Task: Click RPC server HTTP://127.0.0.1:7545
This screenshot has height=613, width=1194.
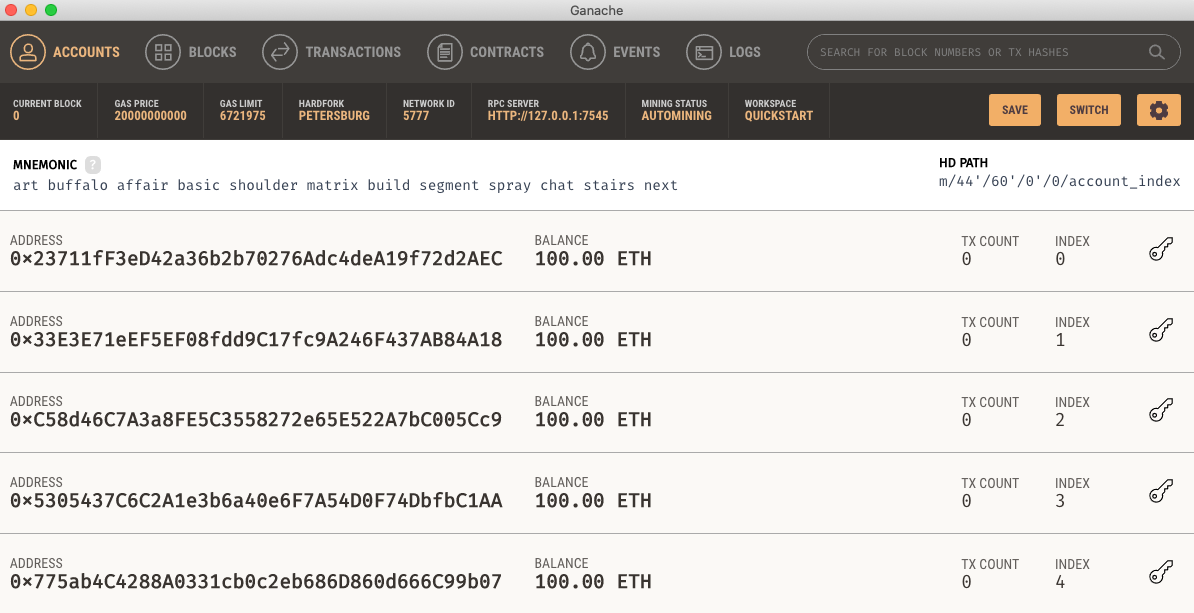Action: tap(548, 116)
